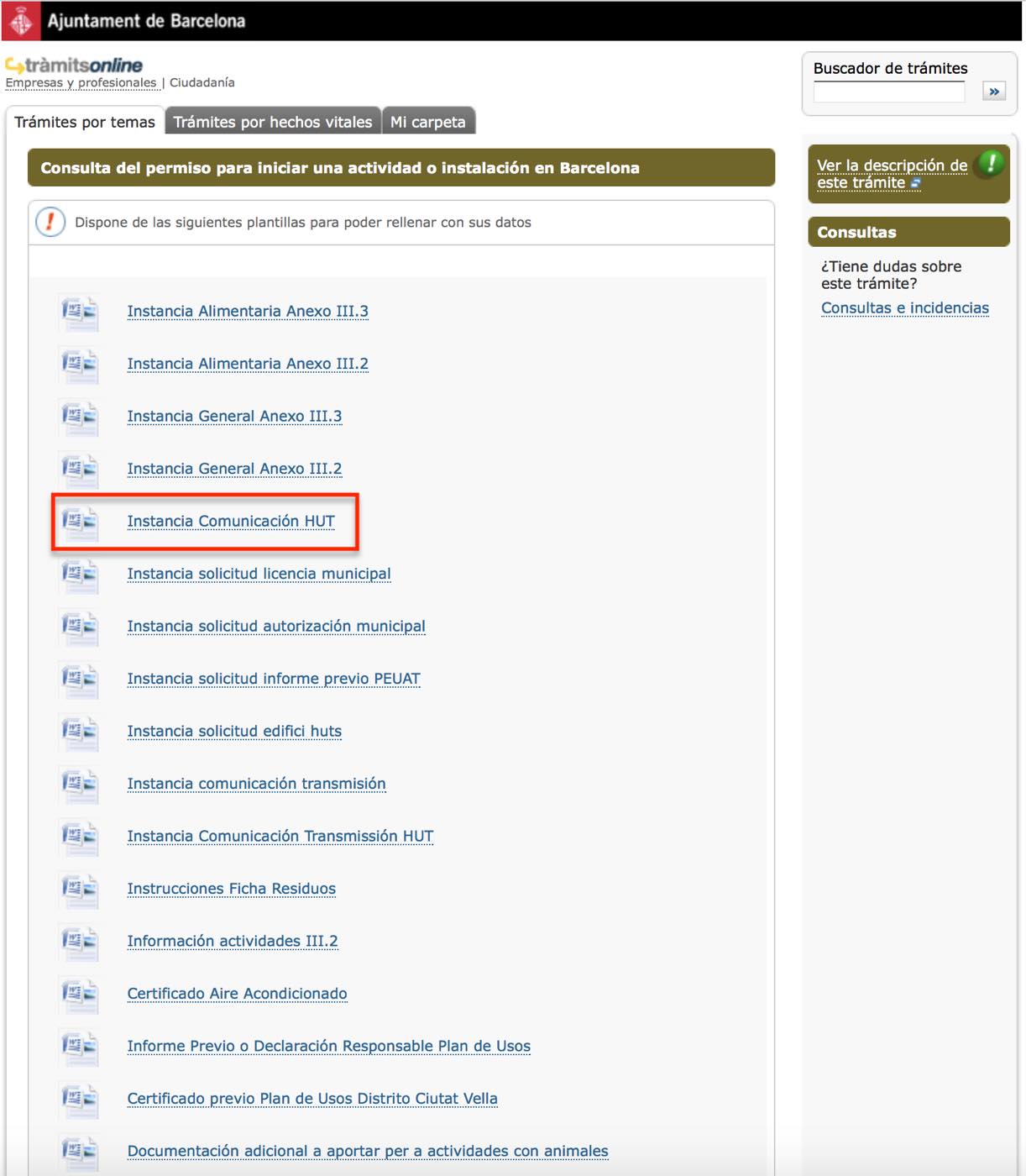The image size is (1026, 1176).
Task: Open Informe Previo o Declaración Responsable link
Action: (x=328, y=1046)
